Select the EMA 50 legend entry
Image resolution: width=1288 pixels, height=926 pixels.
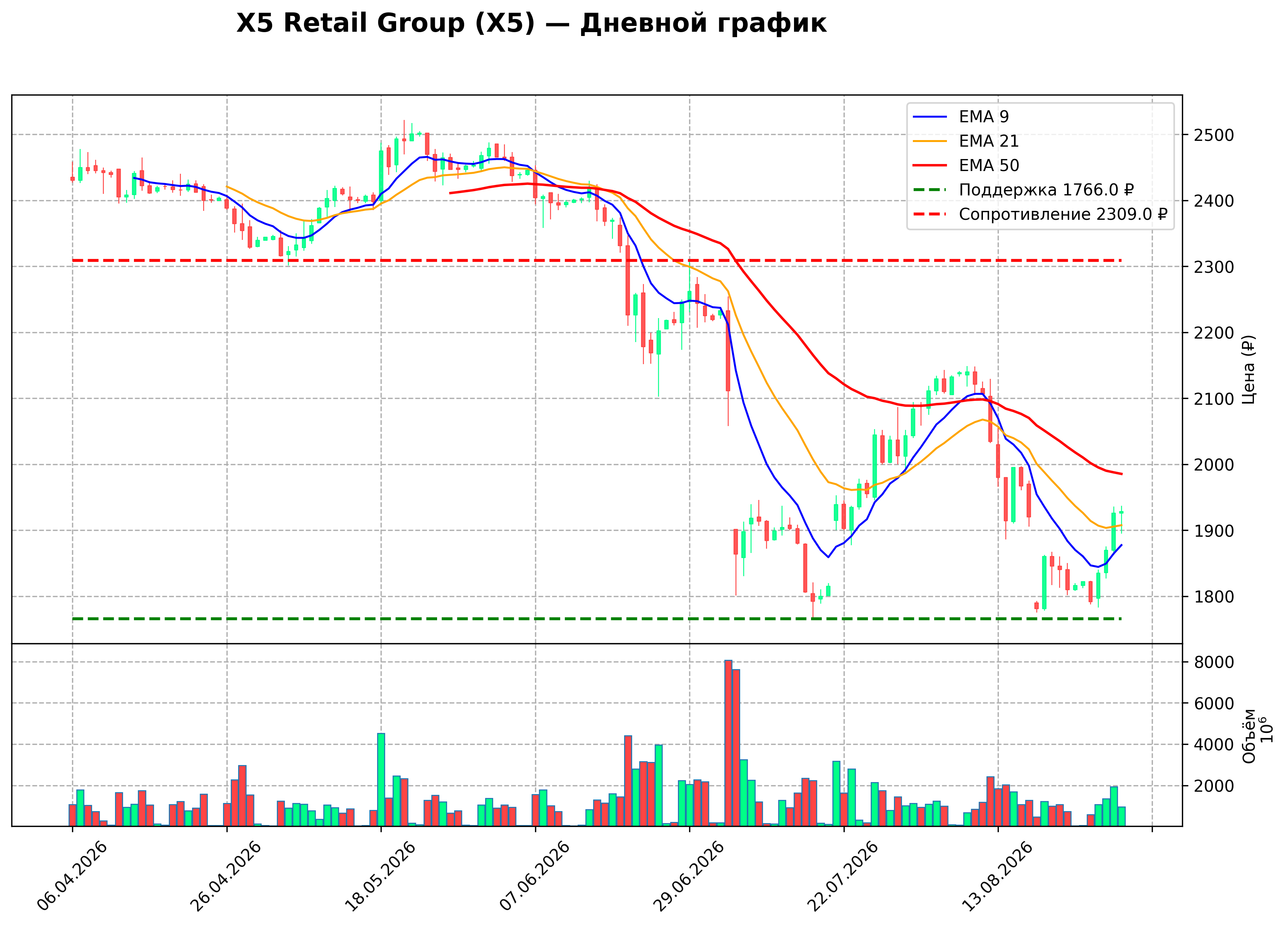pyautogui.click(x=966, y=166)
